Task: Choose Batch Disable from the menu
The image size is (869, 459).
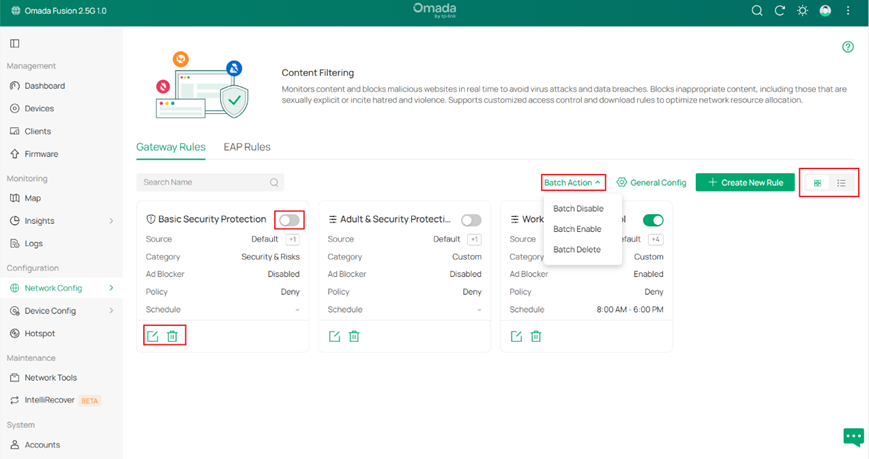Action: [x=578, y=208]
